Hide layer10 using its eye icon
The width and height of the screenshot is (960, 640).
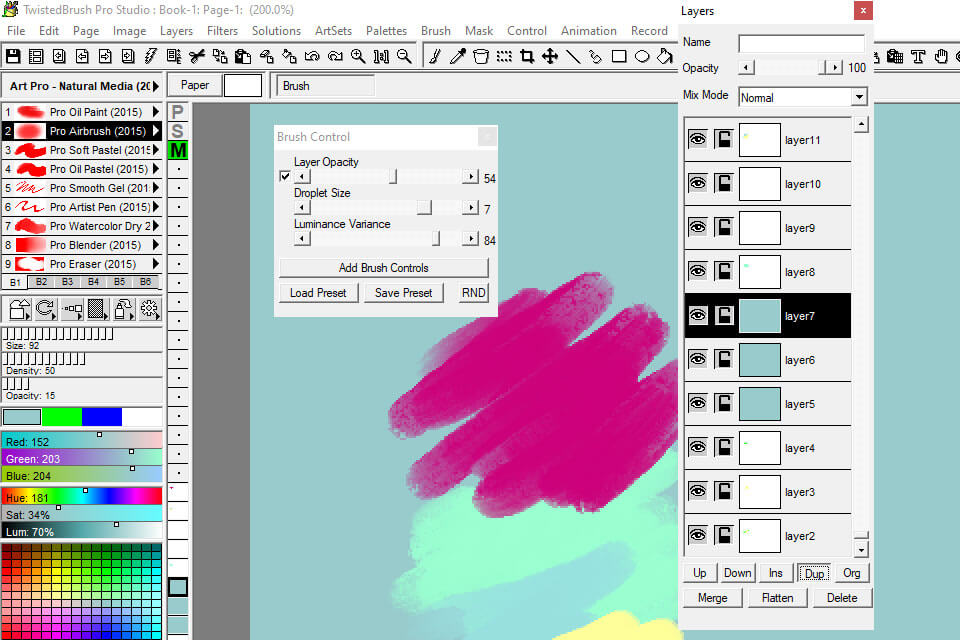click(x=697, y=183)
